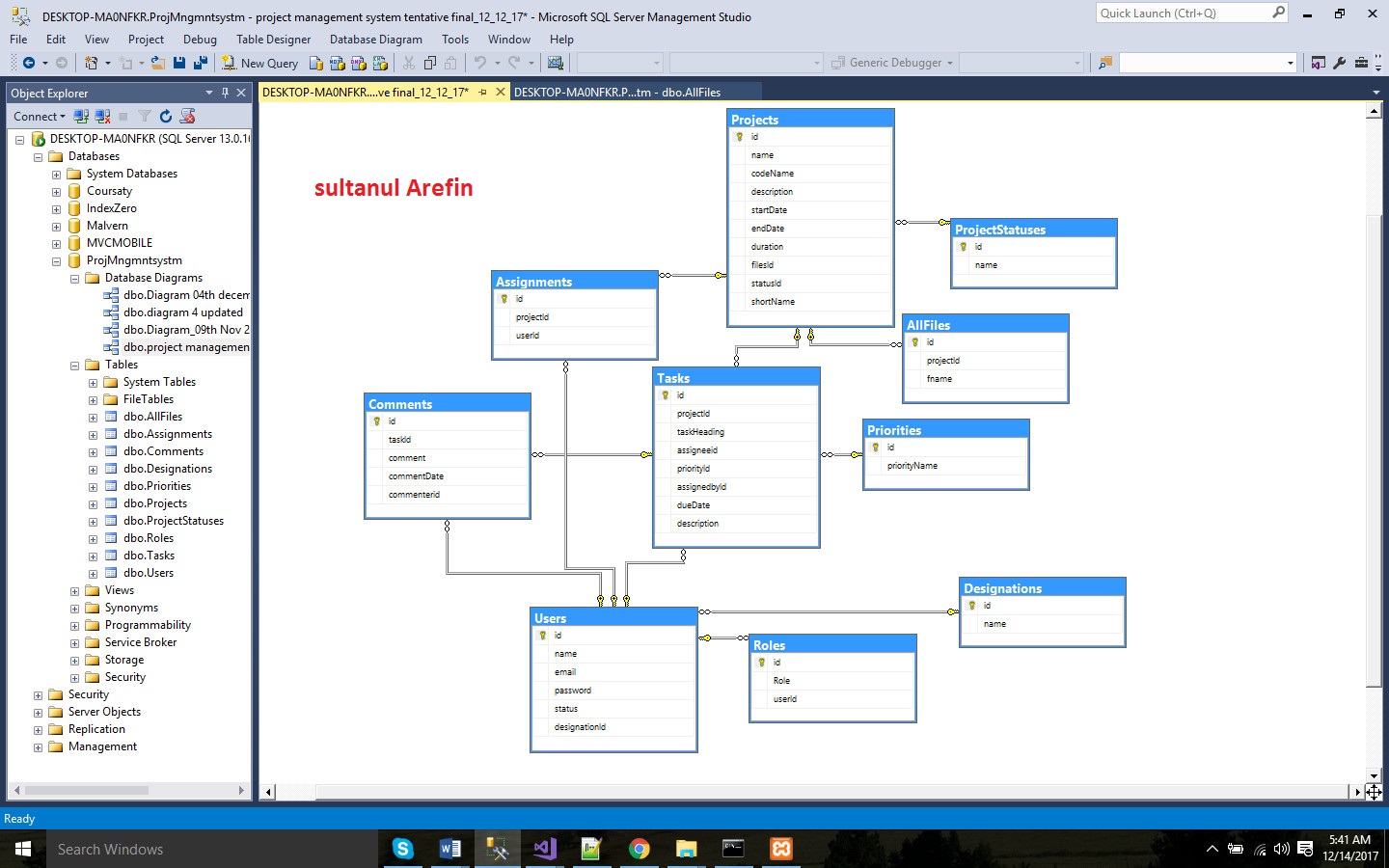Screen dimensions: 1389x868
Task: Expand the Programmability folder
Action: tap(75, 626)
